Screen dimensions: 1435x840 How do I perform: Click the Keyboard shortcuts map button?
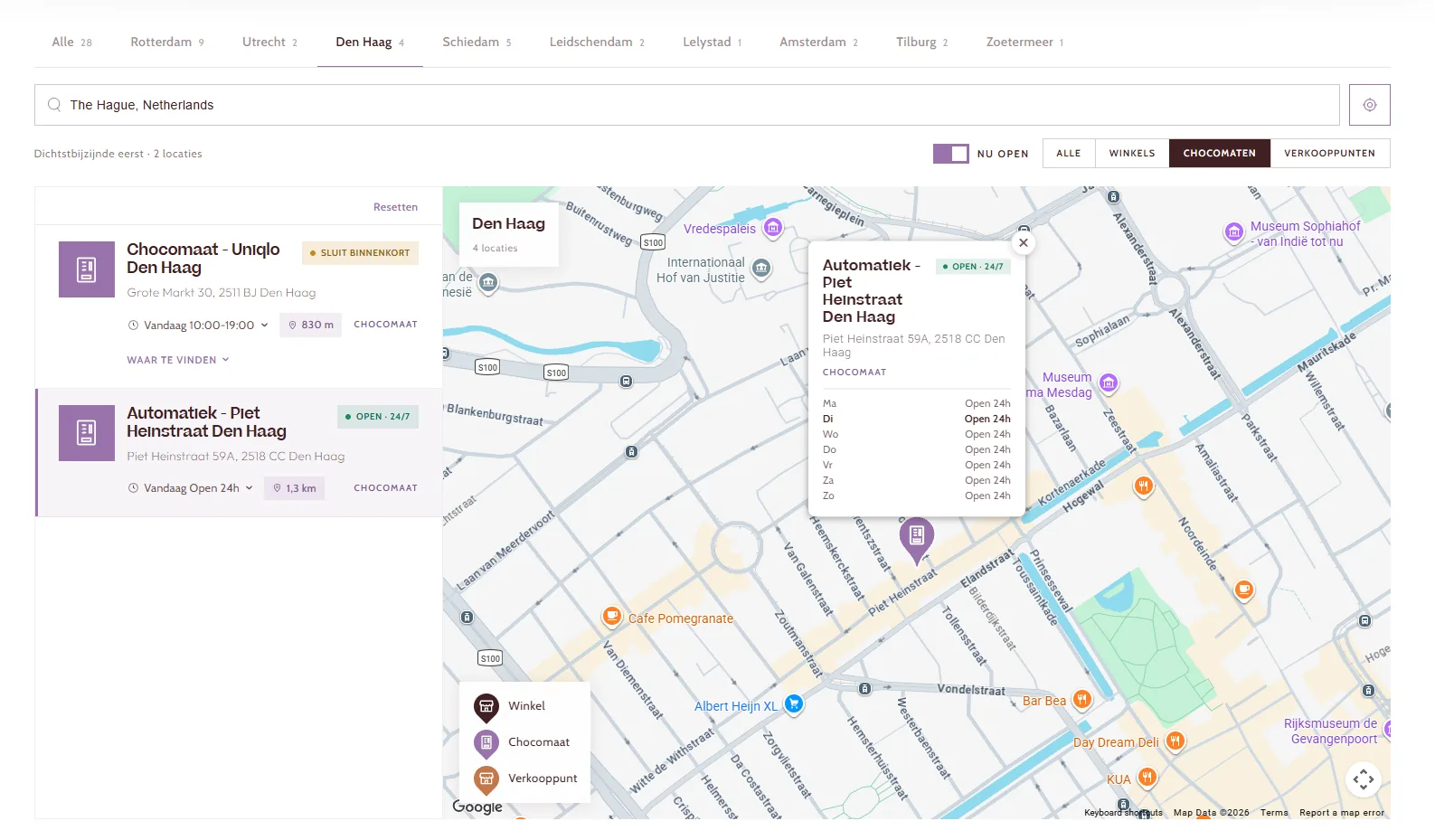click(x=1123, y=813)
